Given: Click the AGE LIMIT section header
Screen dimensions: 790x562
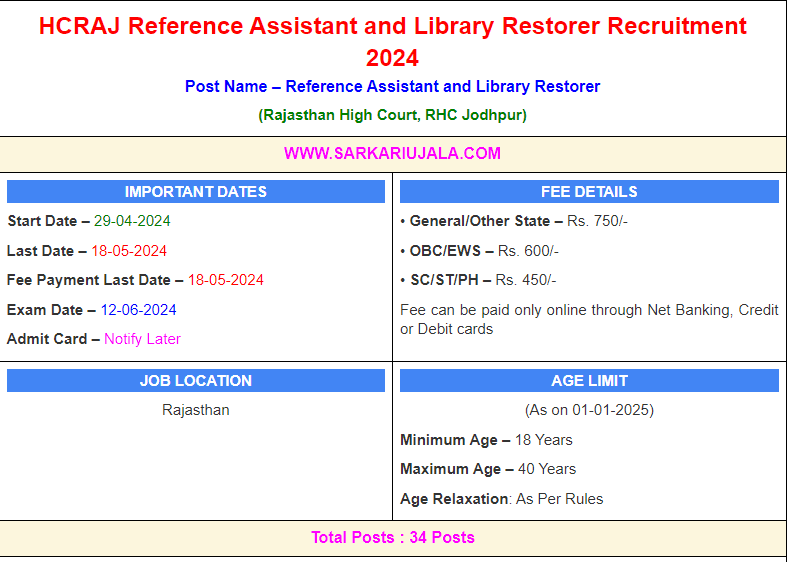Looking at the screenshot, I should 589,381.
